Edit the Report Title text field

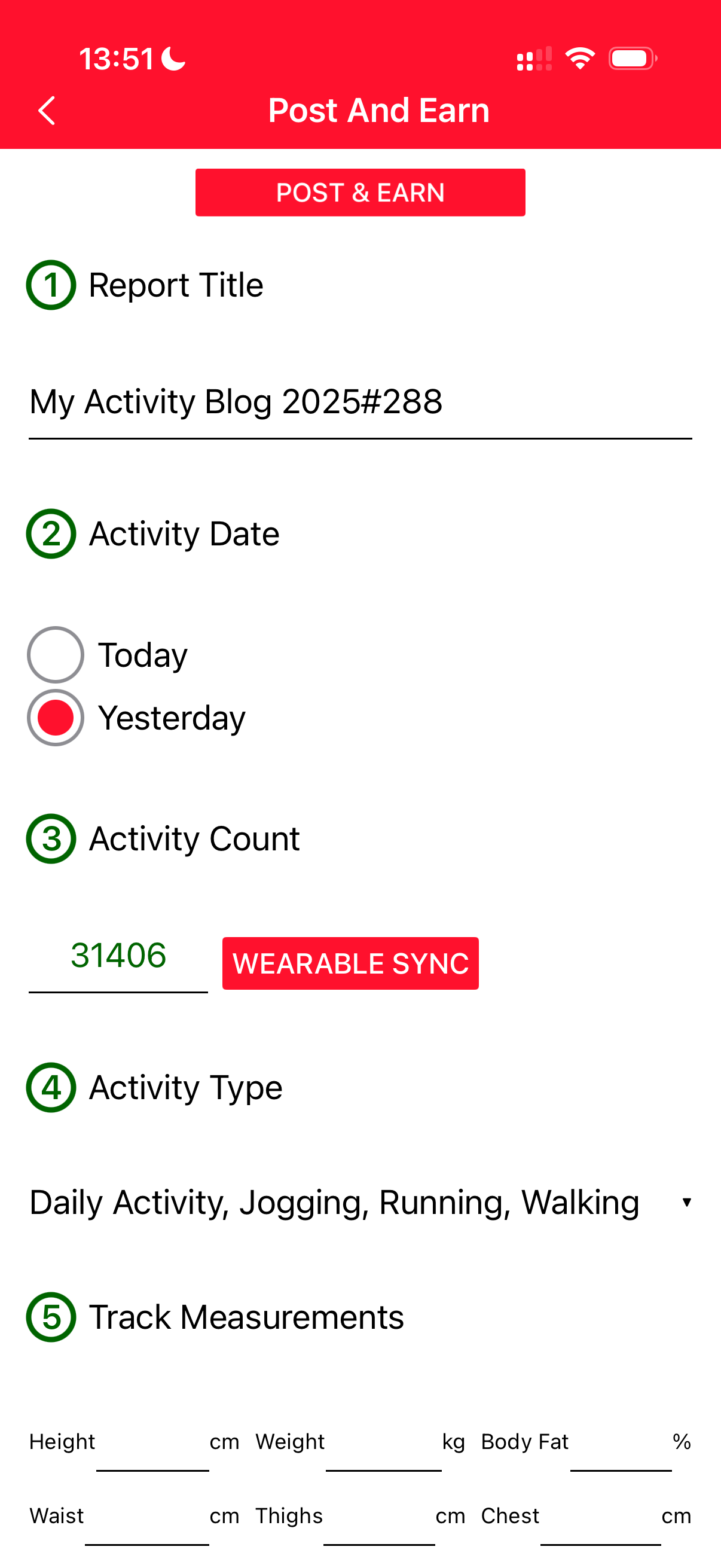point(360,402)
